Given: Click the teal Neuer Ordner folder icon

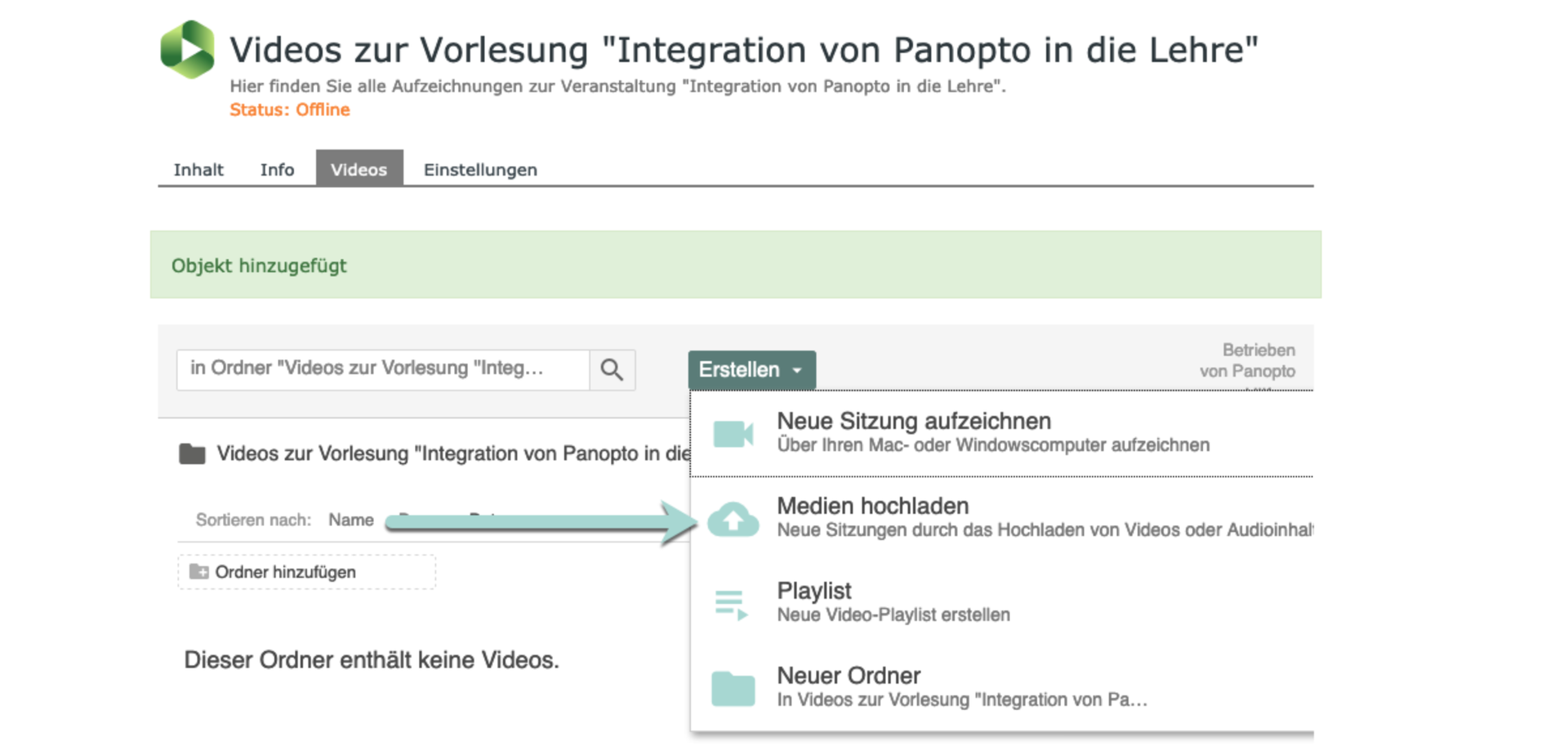Looking at the screenshot, I should pos(733,689).
